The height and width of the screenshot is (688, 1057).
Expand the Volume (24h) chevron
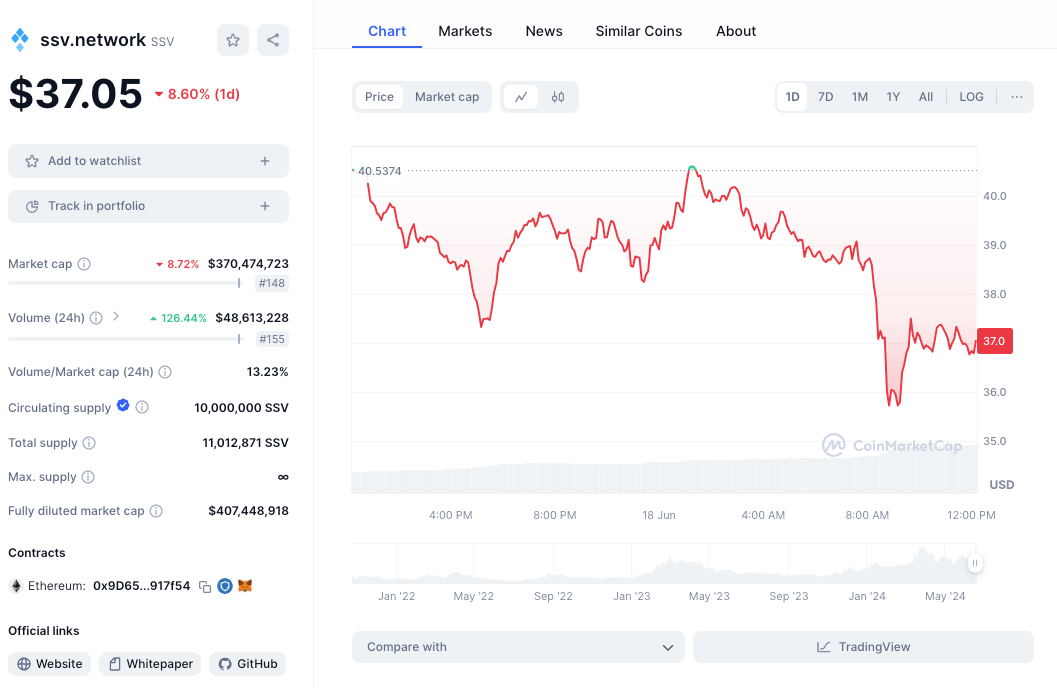[x=116, y=317]
